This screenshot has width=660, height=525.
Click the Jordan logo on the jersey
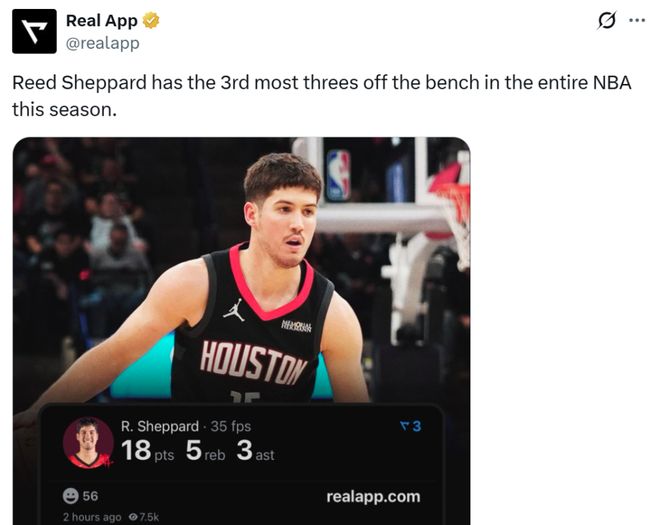234,309
